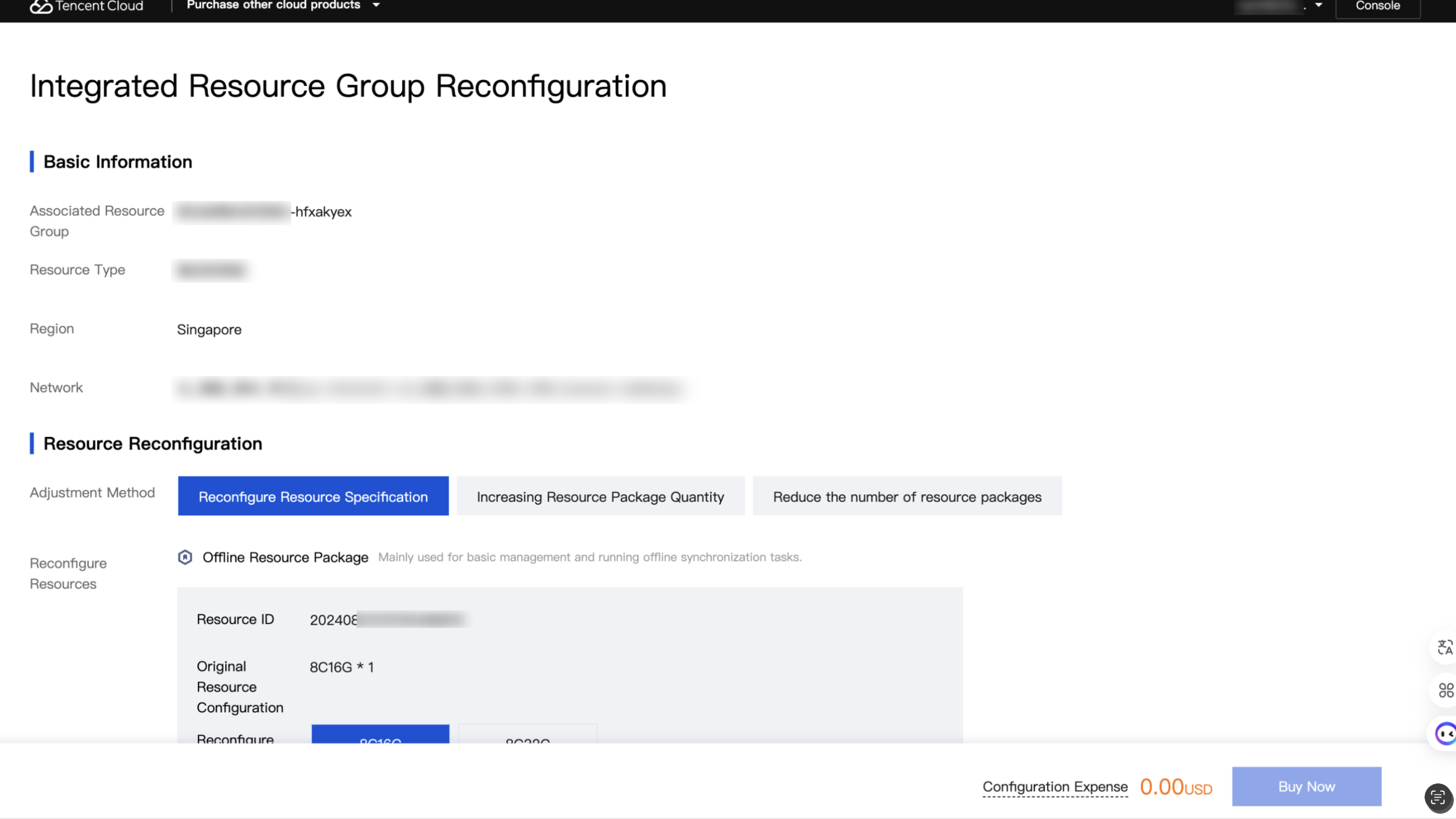Expand the account dropdown arrow near Console
1456x819 pixels.
coord(1319,6)
